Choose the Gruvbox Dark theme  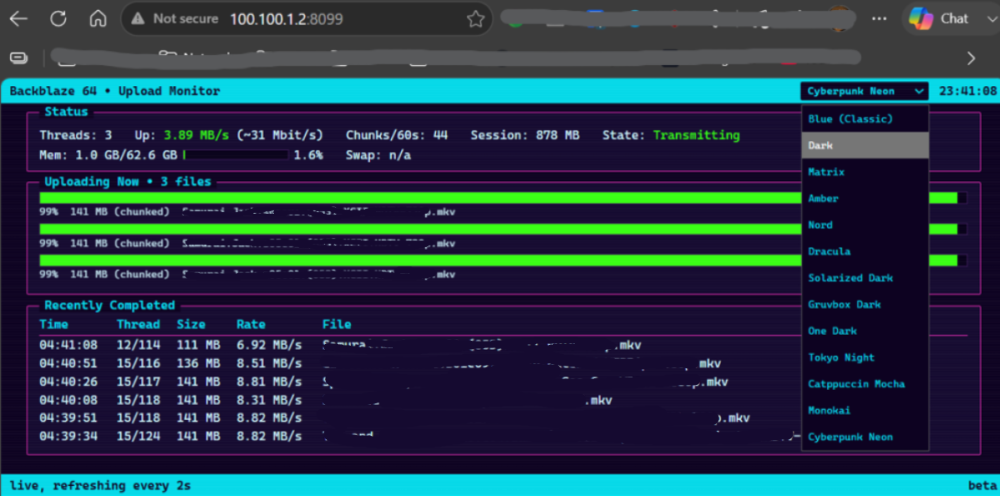865,305
